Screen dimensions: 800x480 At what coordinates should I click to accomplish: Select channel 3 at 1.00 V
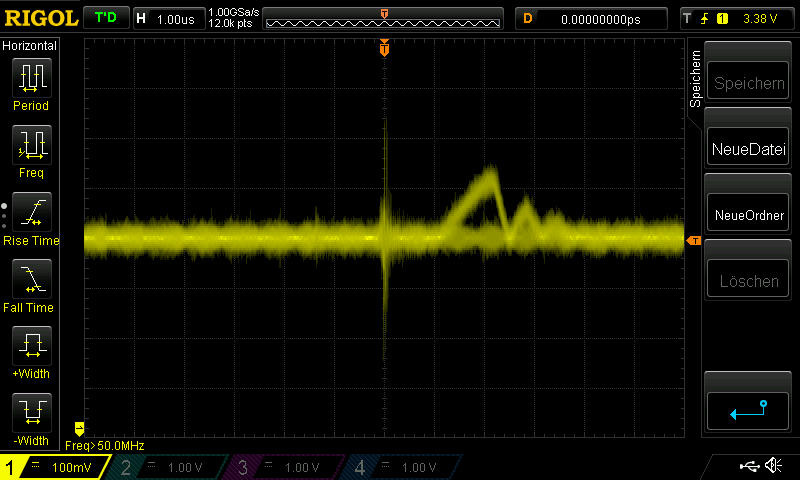(x=286, y=467)
